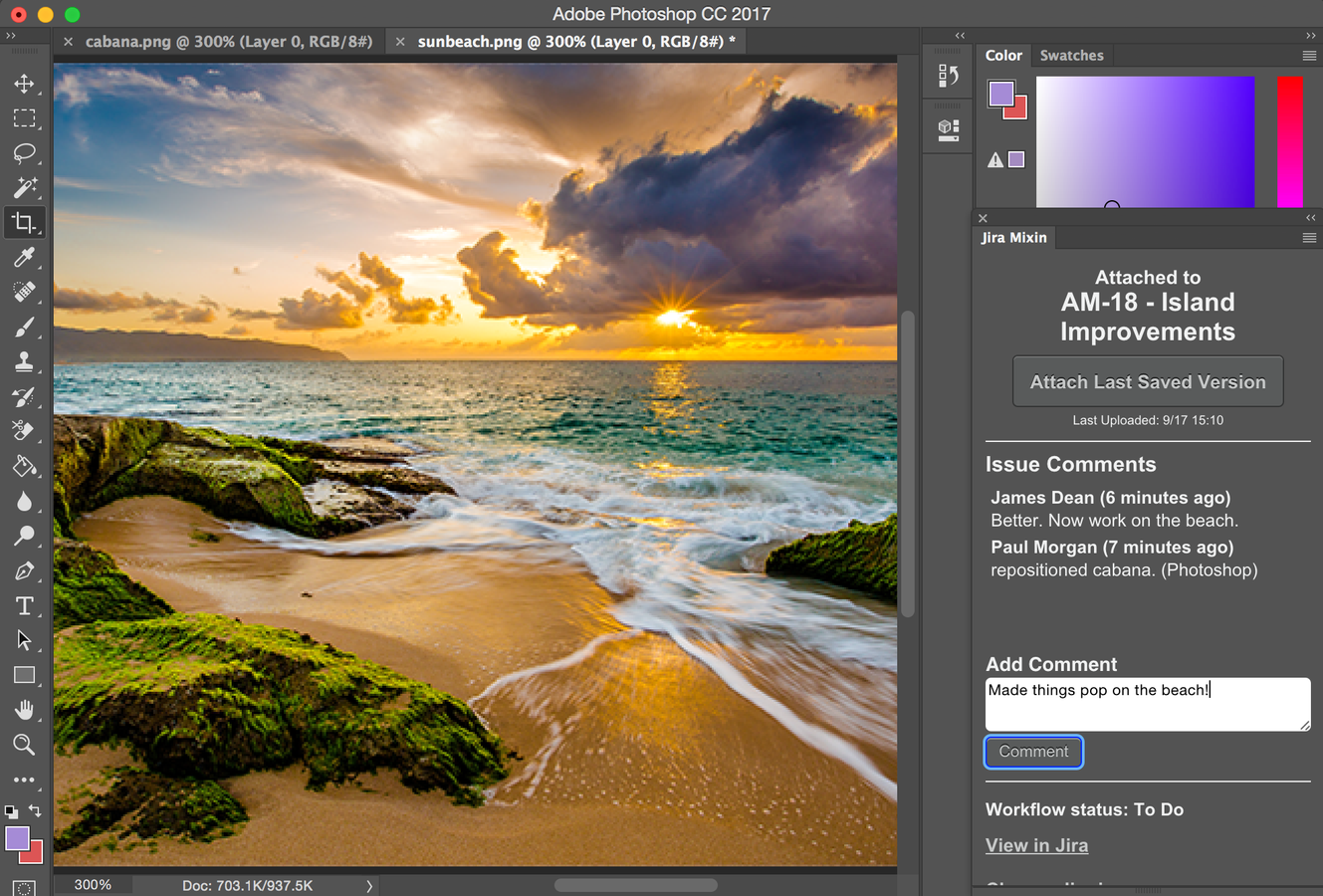
Task: Click Paul Morgan comment heading
Action: (1112, 548)
